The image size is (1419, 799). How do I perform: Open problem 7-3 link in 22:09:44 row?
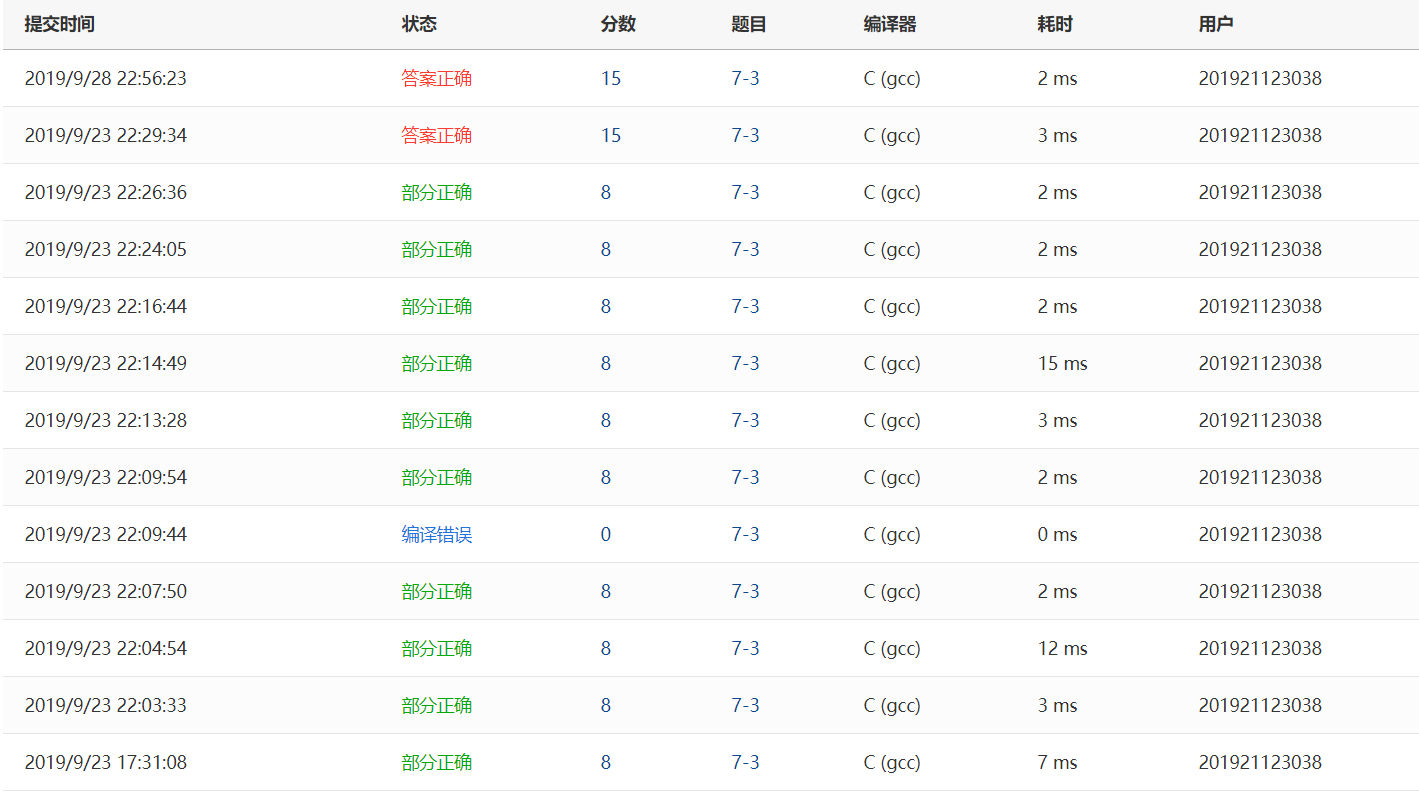click(746, 534)
